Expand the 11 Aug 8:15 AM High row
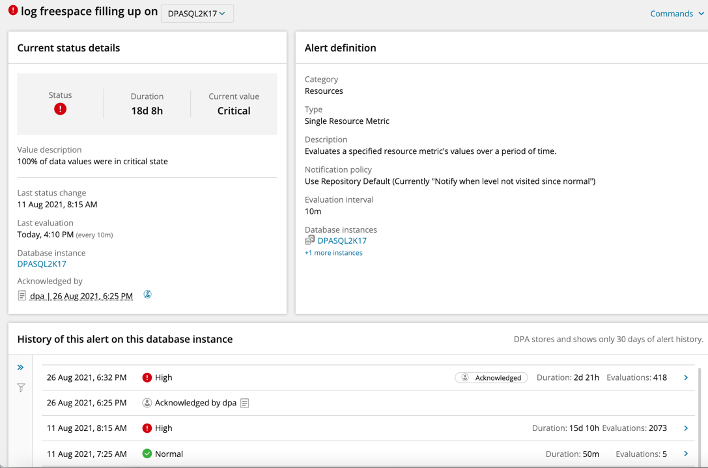 (685, 428)
